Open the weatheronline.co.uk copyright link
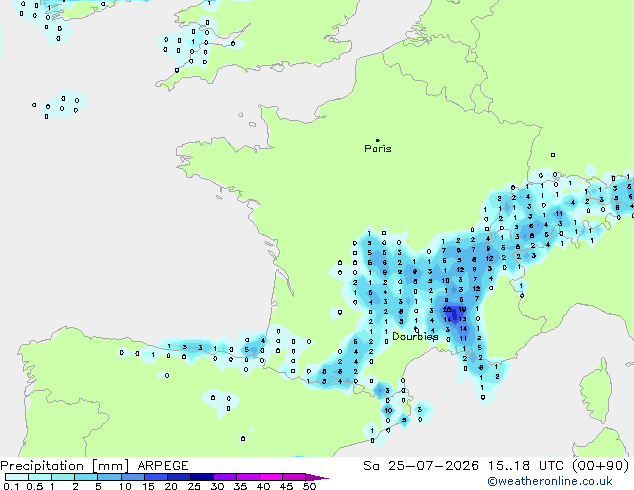Screen dimensions: 634x490 550,481
